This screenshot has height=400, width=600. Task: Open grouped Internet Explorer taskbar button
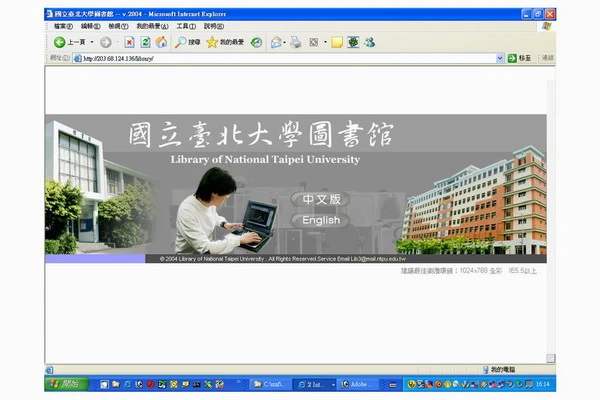[x=315, y=384]
